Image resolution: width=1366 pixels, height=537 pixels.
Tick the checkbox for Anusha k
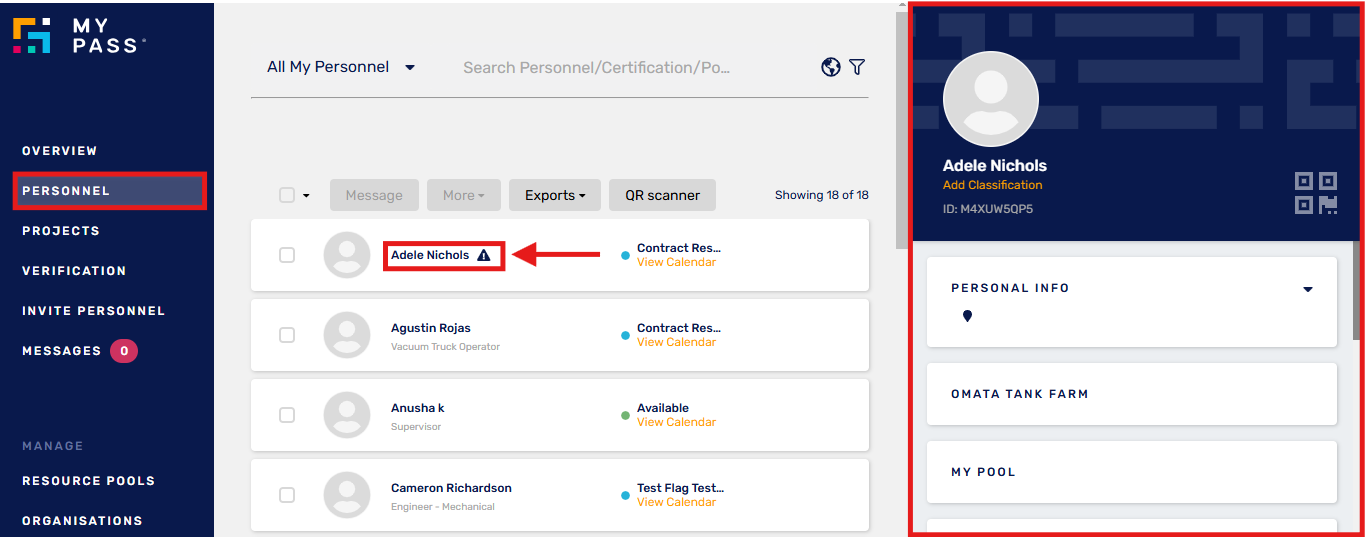click(x=287, y=415)
